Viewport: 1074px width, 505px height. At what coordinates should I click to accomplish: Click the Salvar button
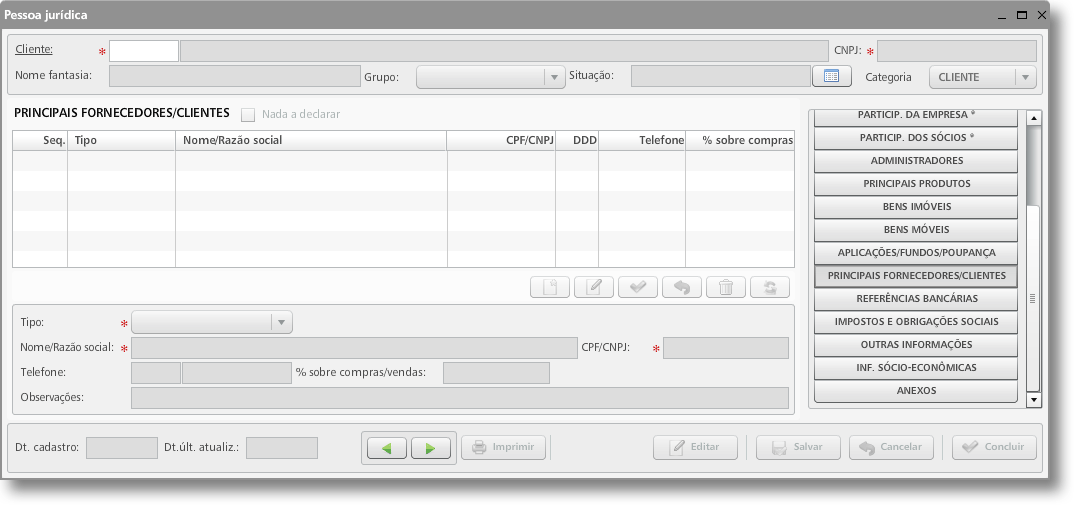point(798,447)
